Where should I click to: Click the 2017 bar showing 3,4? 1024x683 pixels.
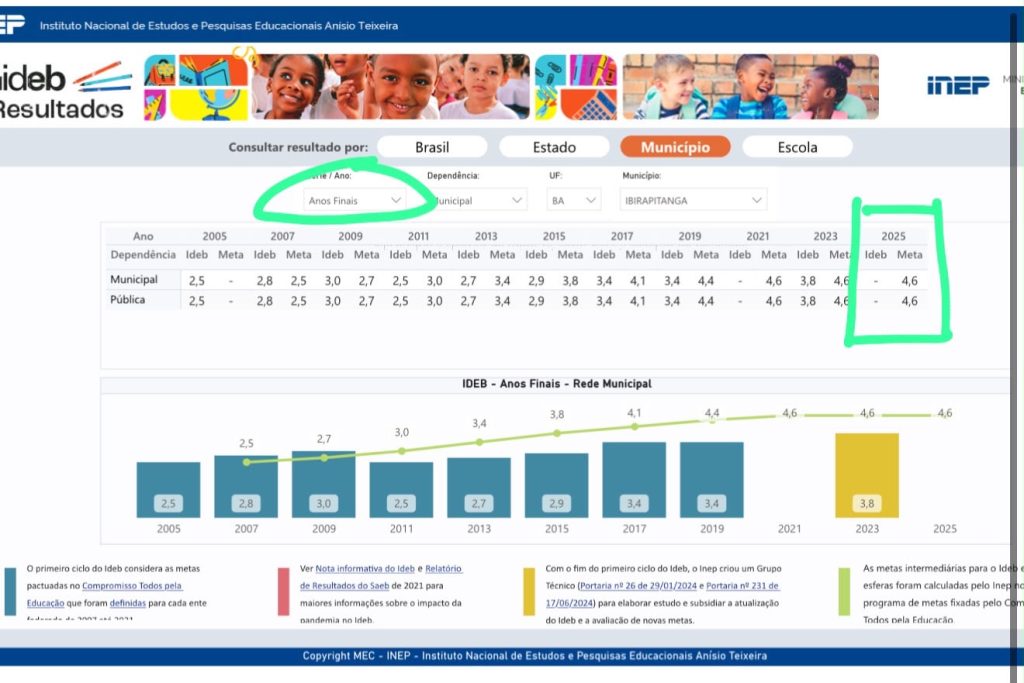[634, 480]
